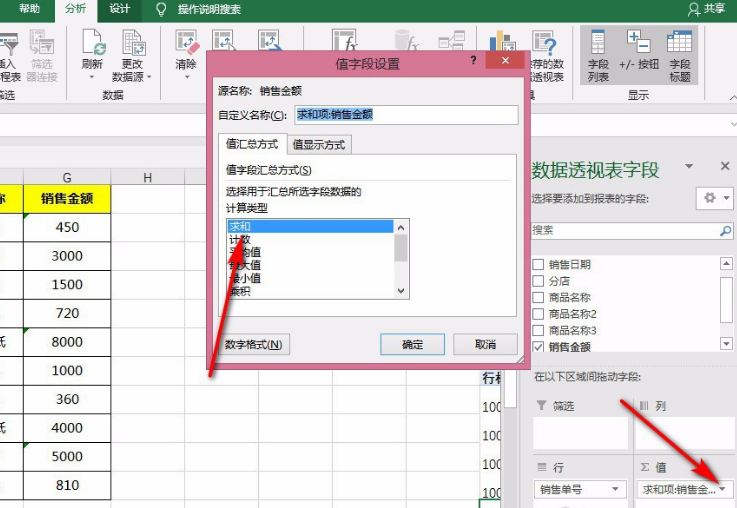Click the cell containing 450
737x508 pixels.
[x=67, y=227]
